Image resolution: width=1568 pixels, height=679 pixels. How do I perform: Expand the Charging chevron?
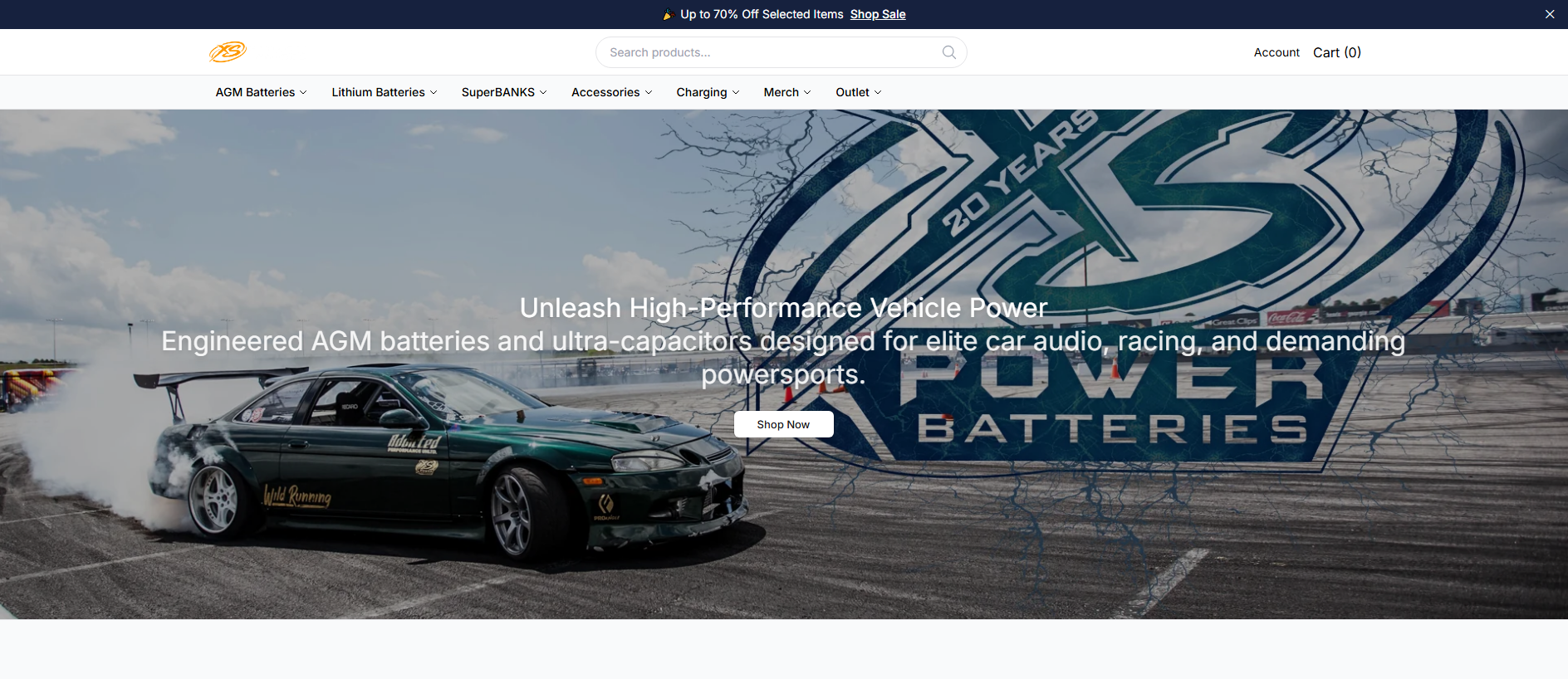tap(736, 92)
